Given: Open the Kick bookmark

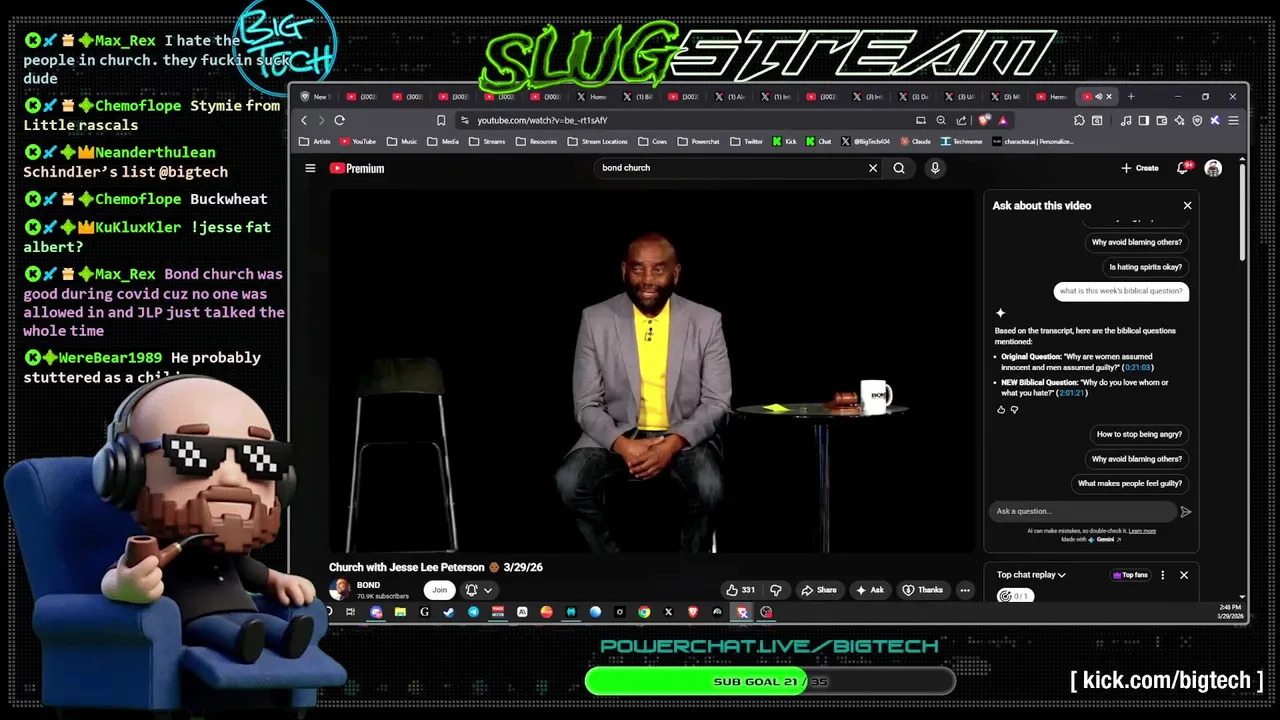Looking at the screenshot, I should tap(785, 142).
